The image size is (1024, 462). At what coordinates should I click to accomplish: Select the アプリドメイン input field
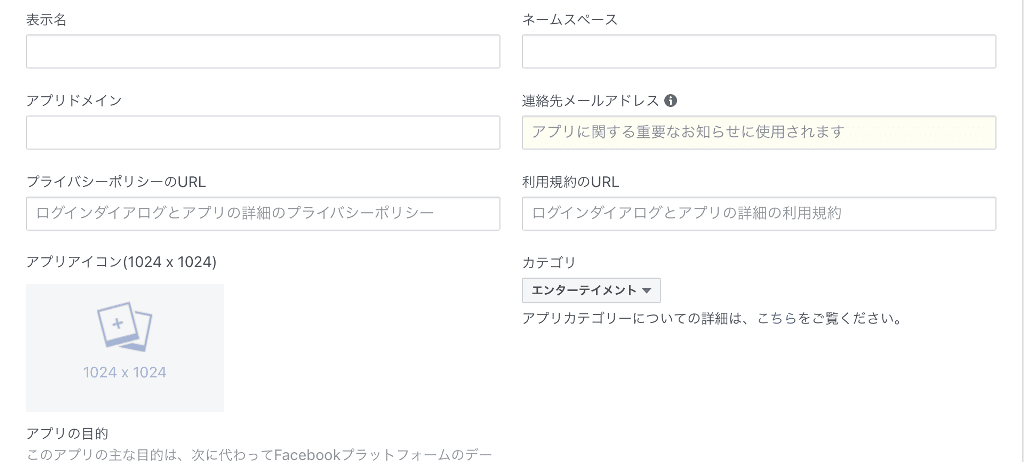click(262, 133)
